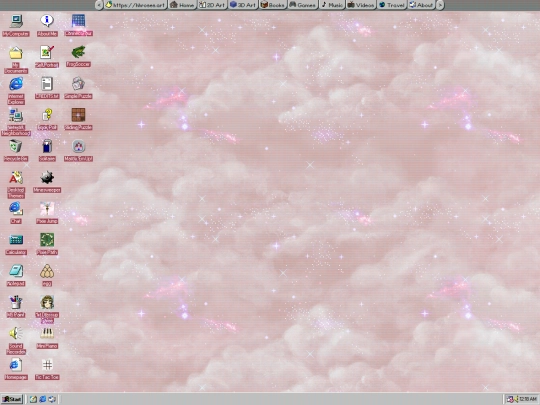Click the system tray volume icon
The width and height of the screenshot is (540, 405).
[516, 399]
